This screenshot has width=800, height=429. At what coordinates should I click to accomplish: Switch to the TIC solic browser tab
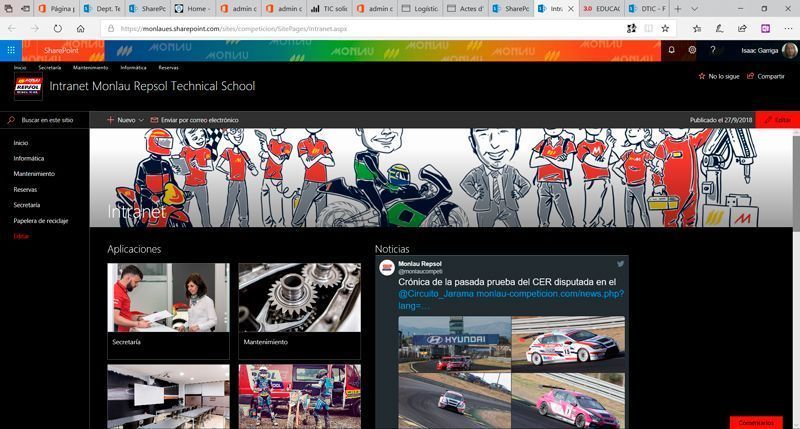point(330,9)
